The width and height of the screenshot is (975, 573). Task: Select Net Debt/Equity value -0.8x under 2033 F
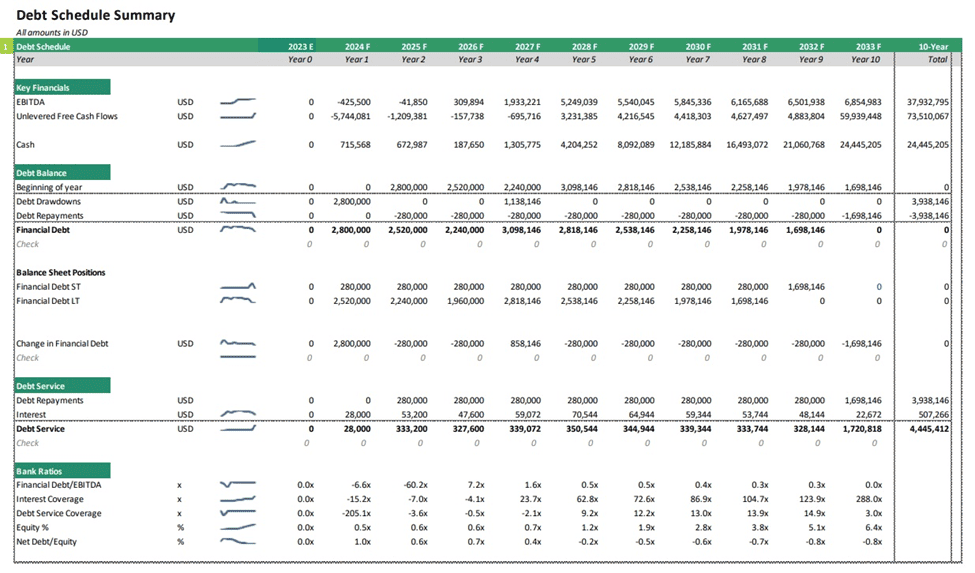[x=872, y=542]
